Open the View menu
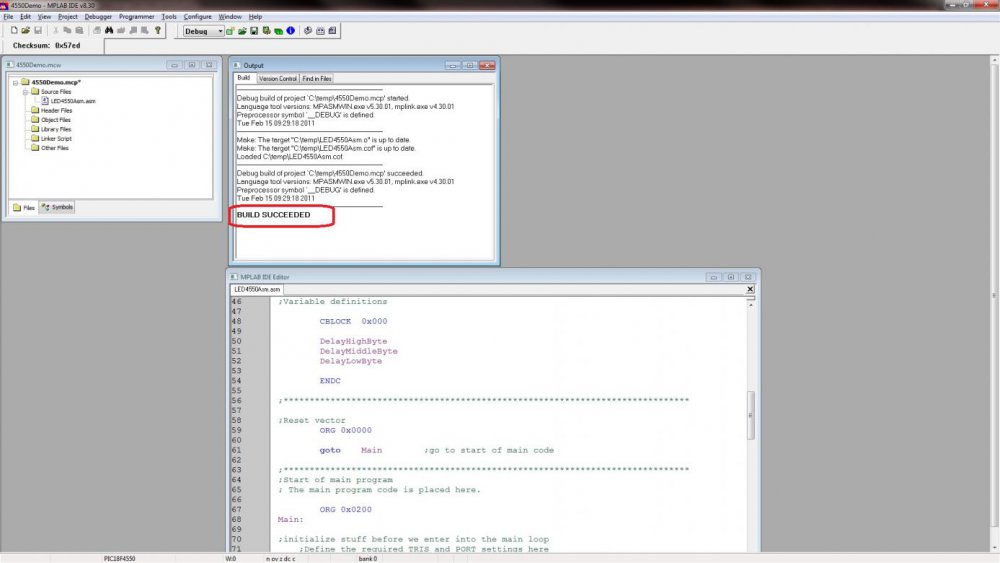The image size is (1000, 563). [44, 17]
